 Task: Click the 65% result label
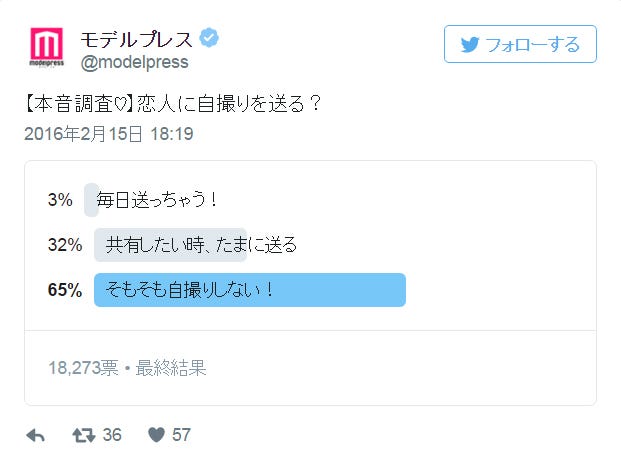point(65,290)
